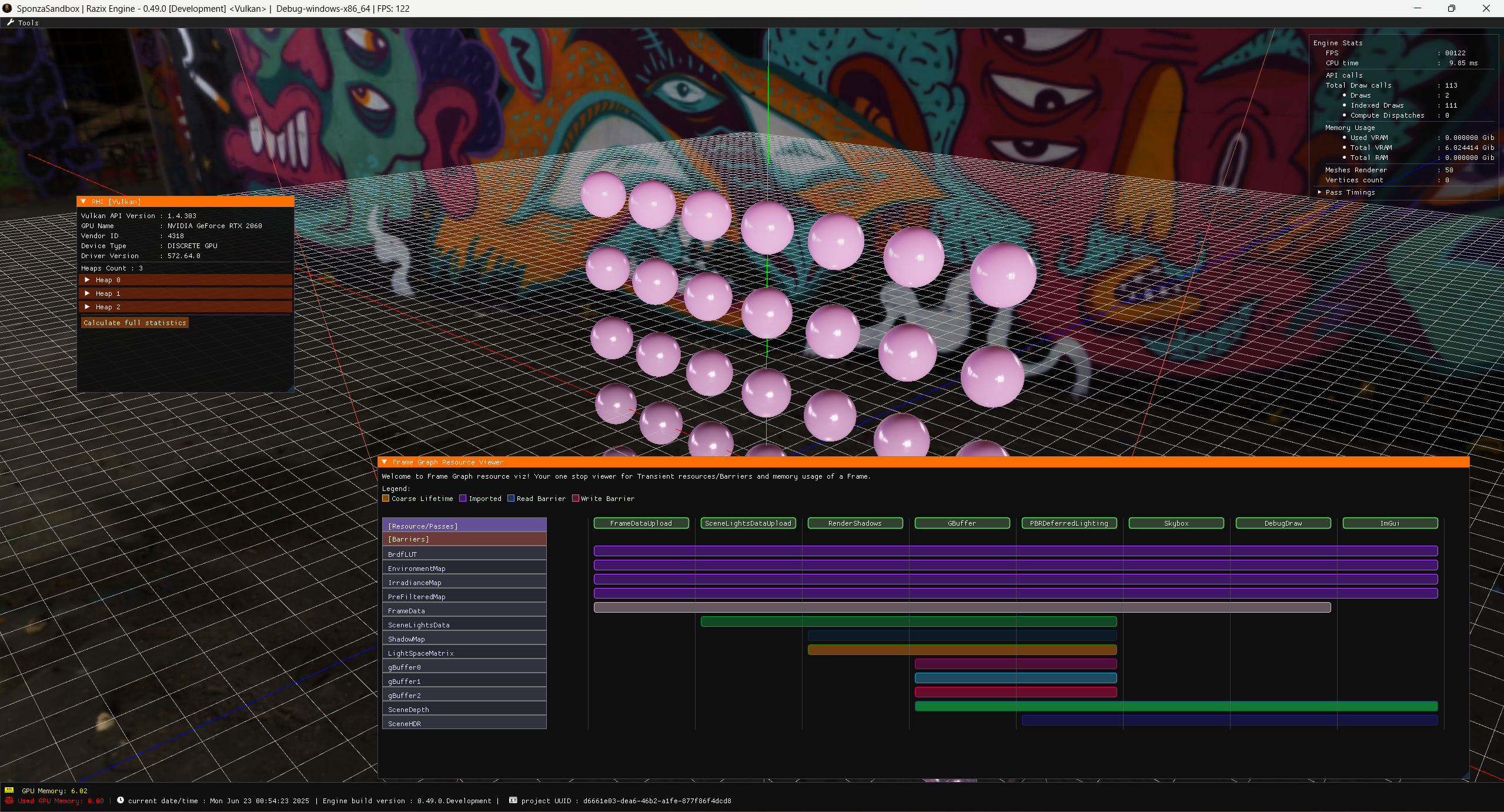The width and height of the screenshot is (1504, 812).
Task: Select the RenderShadows pass
Action: click(855, 523)
